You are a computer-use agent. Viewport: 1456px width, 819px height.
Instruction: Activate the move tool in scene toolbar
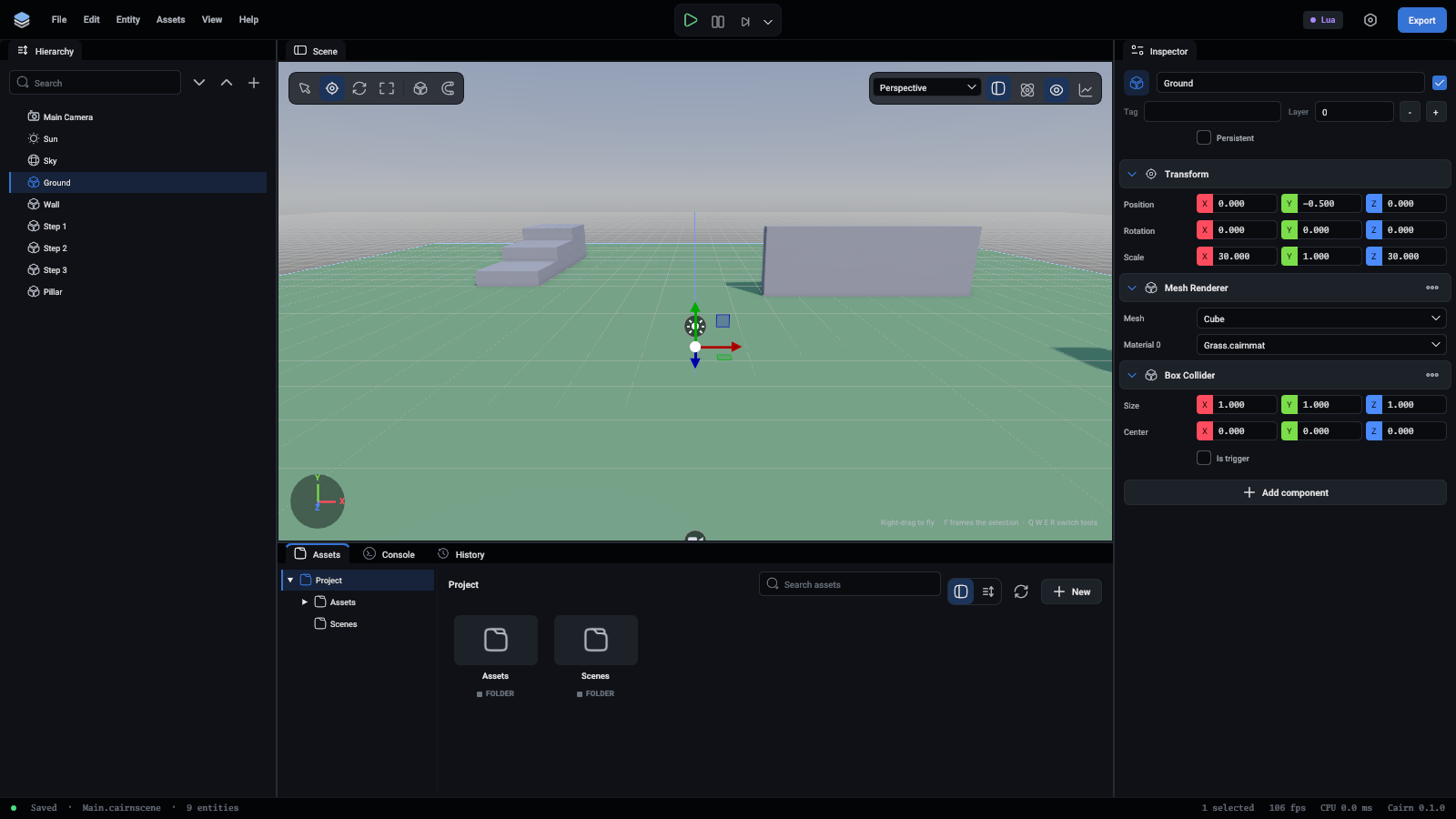(x=332, y=88)
